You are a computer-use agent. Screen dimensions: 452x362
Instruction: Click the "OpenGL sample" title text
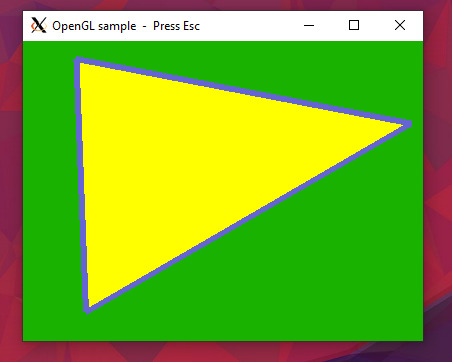[94, 26]
